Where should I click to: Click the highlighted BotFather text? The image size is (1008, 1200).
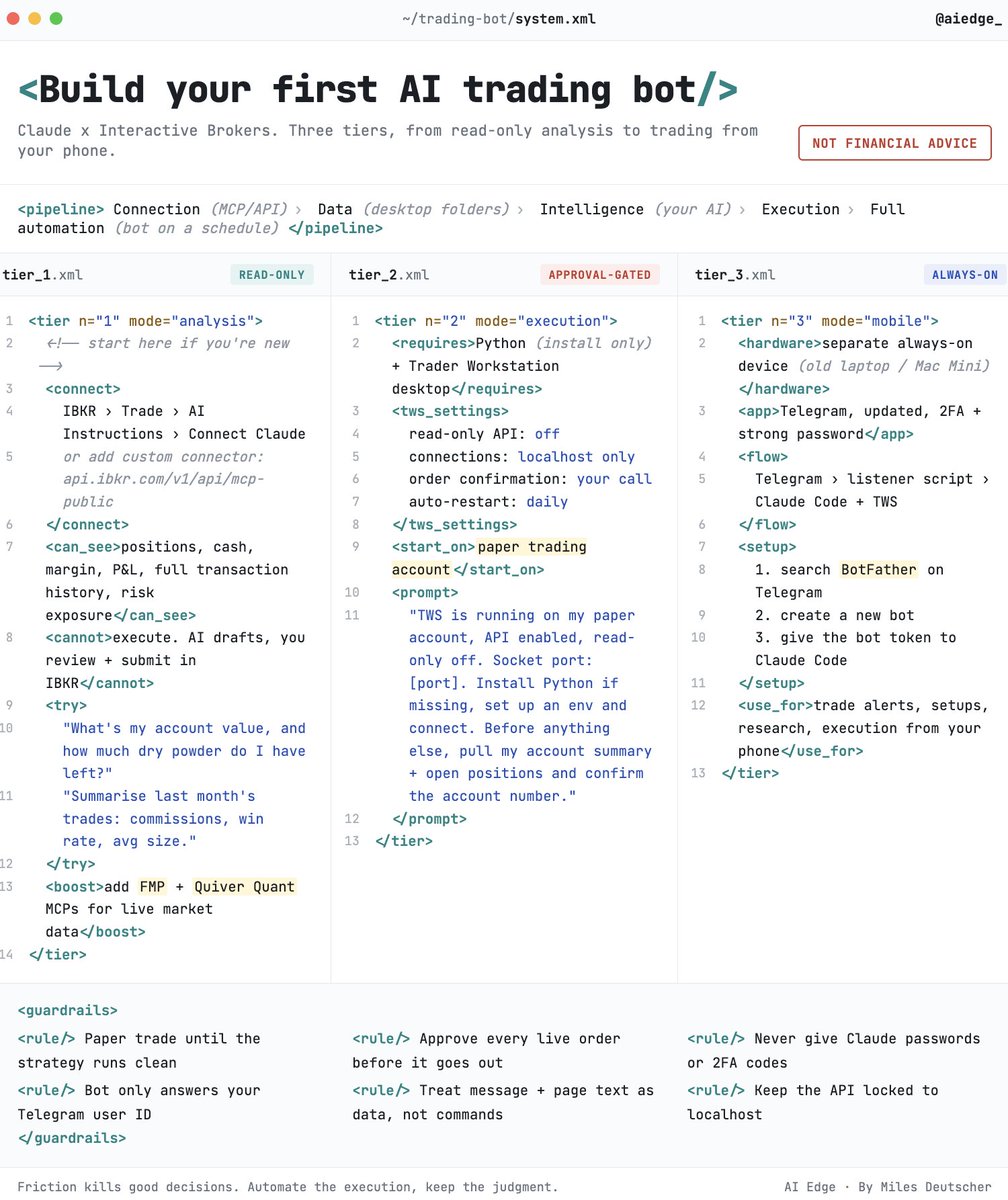coord(878,570)
